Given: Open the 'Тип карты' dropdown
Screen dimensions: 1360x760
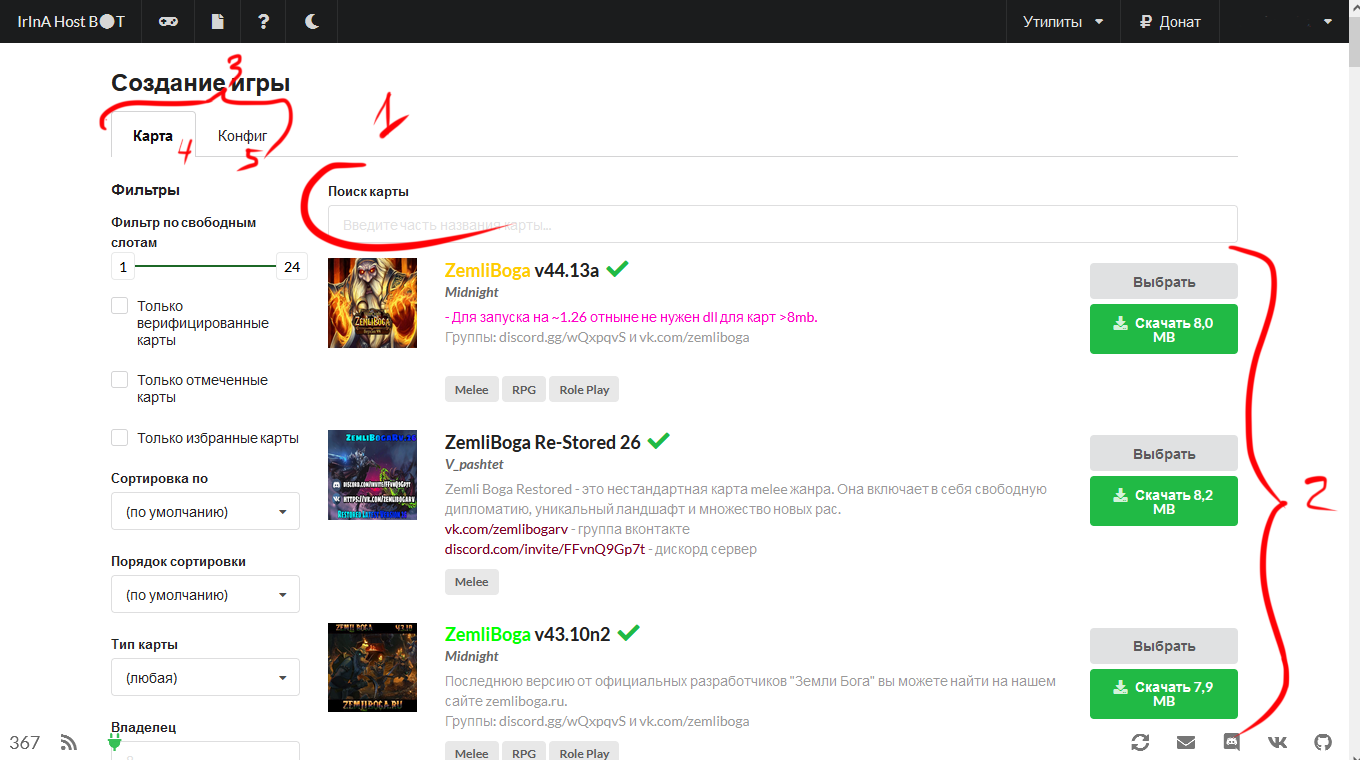Looking at the screenshot, I should 205,678.
